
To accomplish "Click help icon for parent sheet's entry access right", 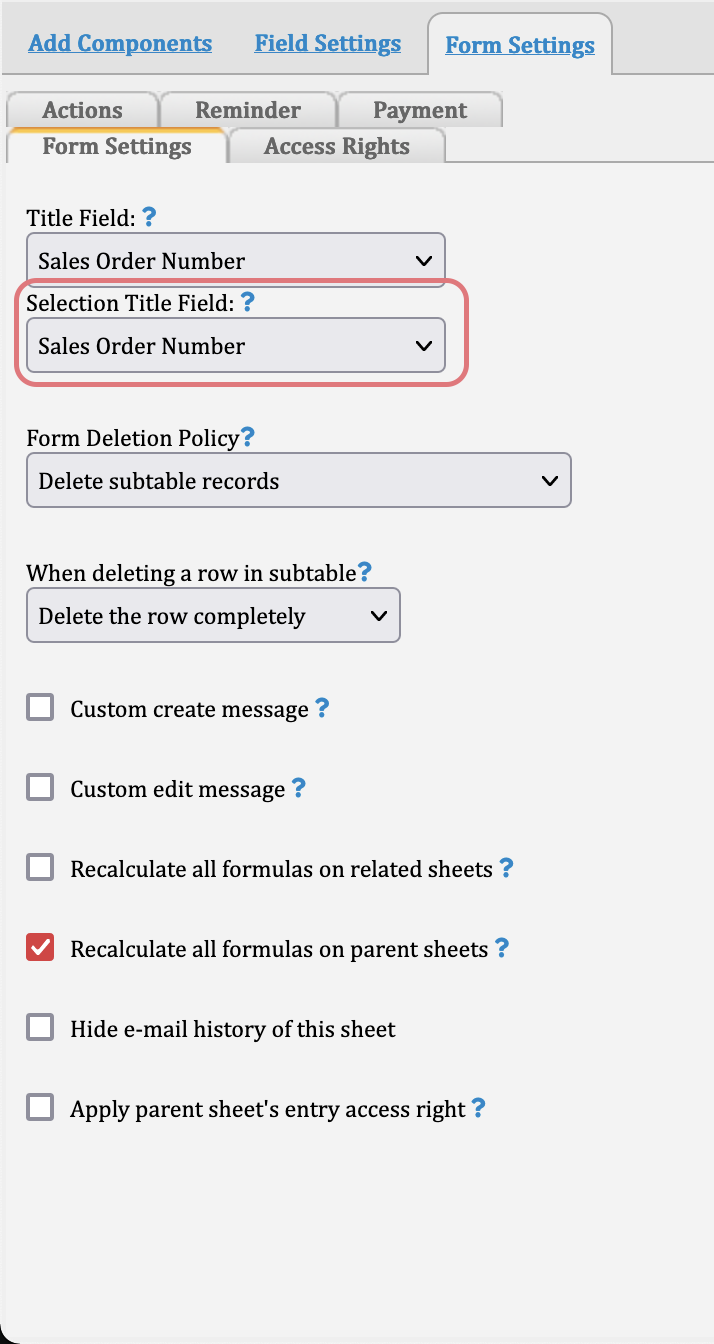I will tap(478, 1108).
